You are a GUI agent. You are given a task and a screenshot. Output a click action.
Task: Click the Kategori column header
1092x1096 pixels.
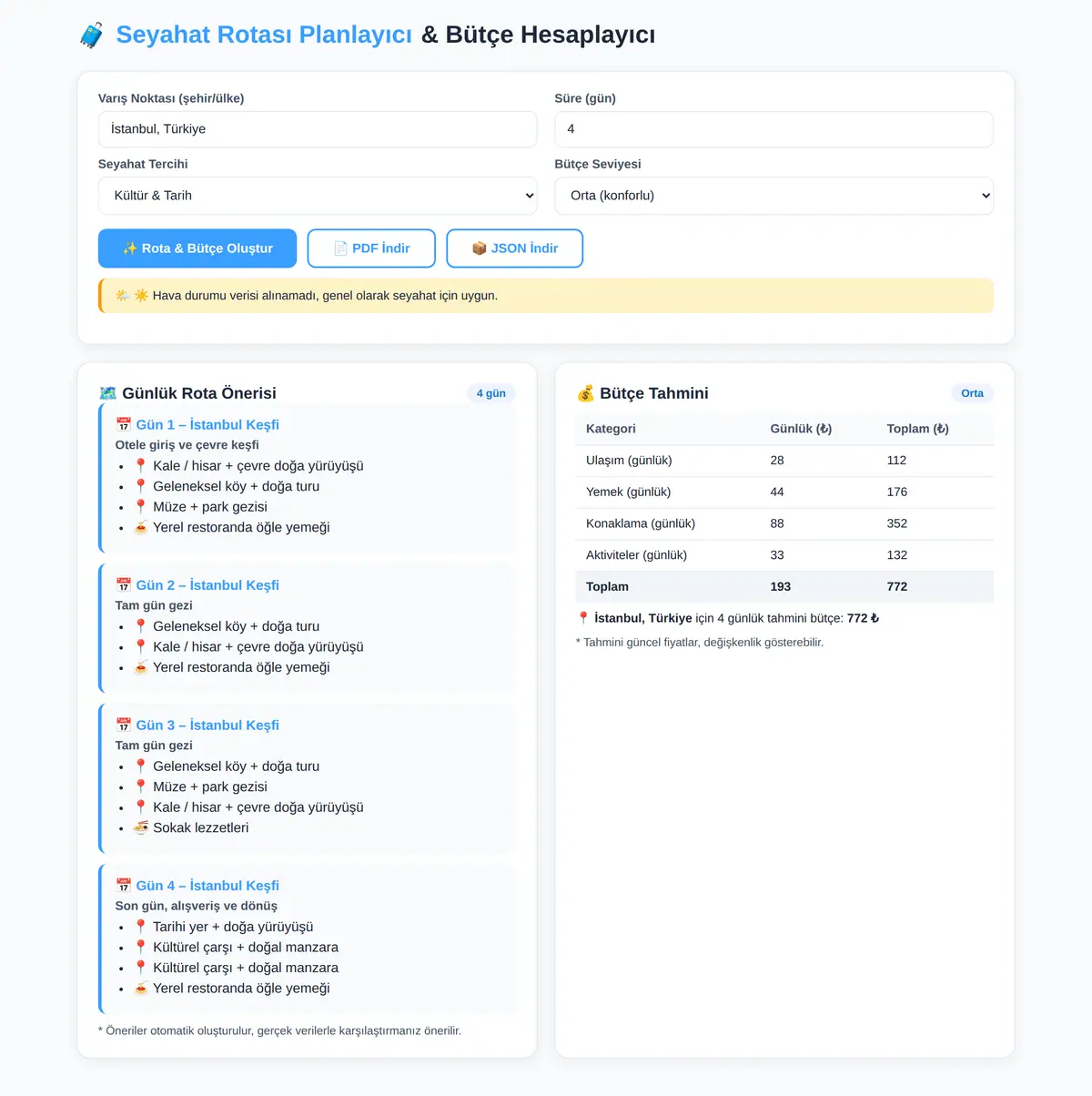[x=611, y=429]
